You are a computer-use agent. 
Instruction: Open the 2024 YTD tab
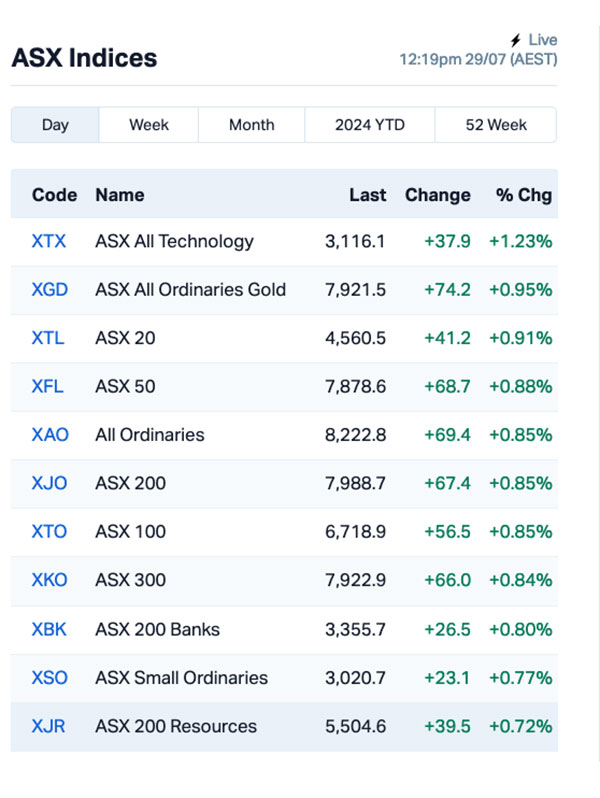pos(369,125)
